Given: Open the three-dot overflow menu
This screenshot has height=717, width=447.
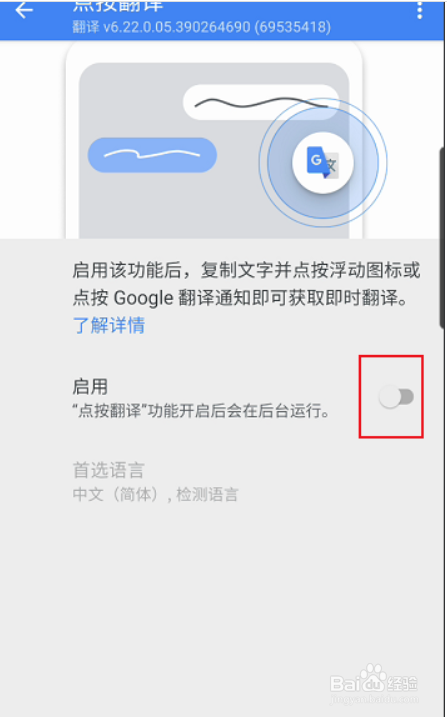Looking at the screenshot, I should (420, 10).
